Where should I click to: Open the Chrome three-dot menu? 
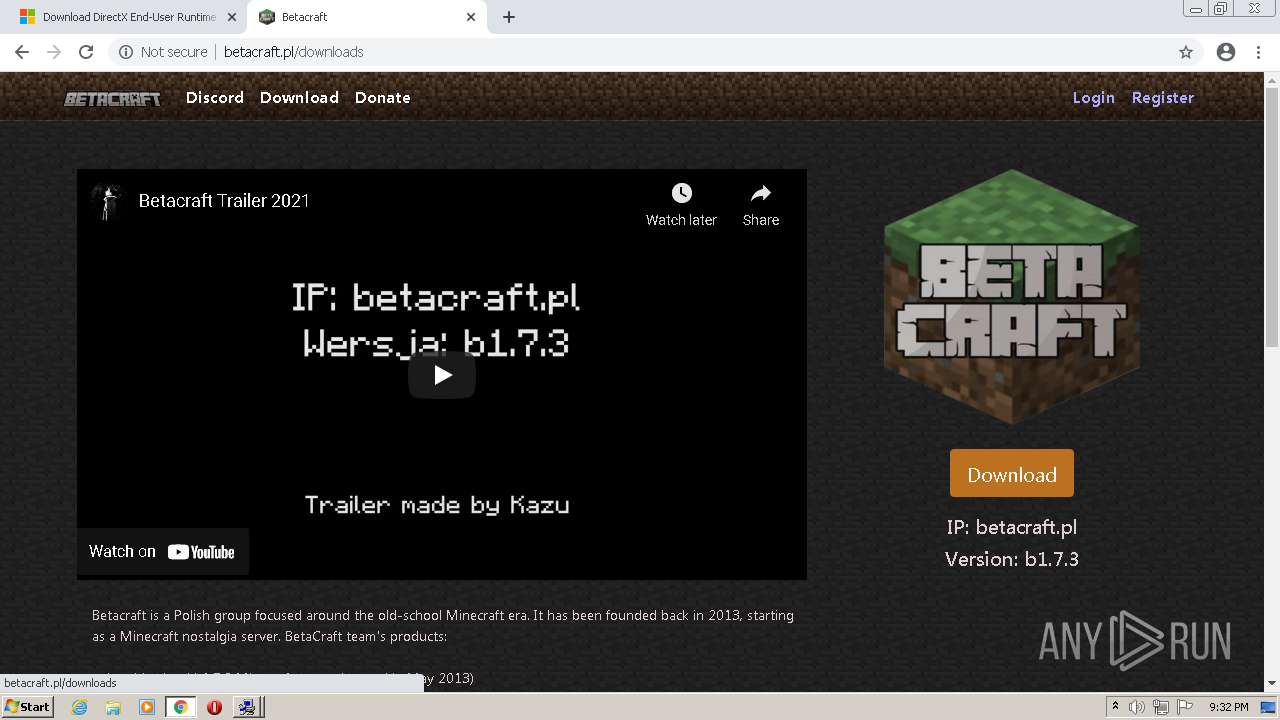[x=1258, y=52]
